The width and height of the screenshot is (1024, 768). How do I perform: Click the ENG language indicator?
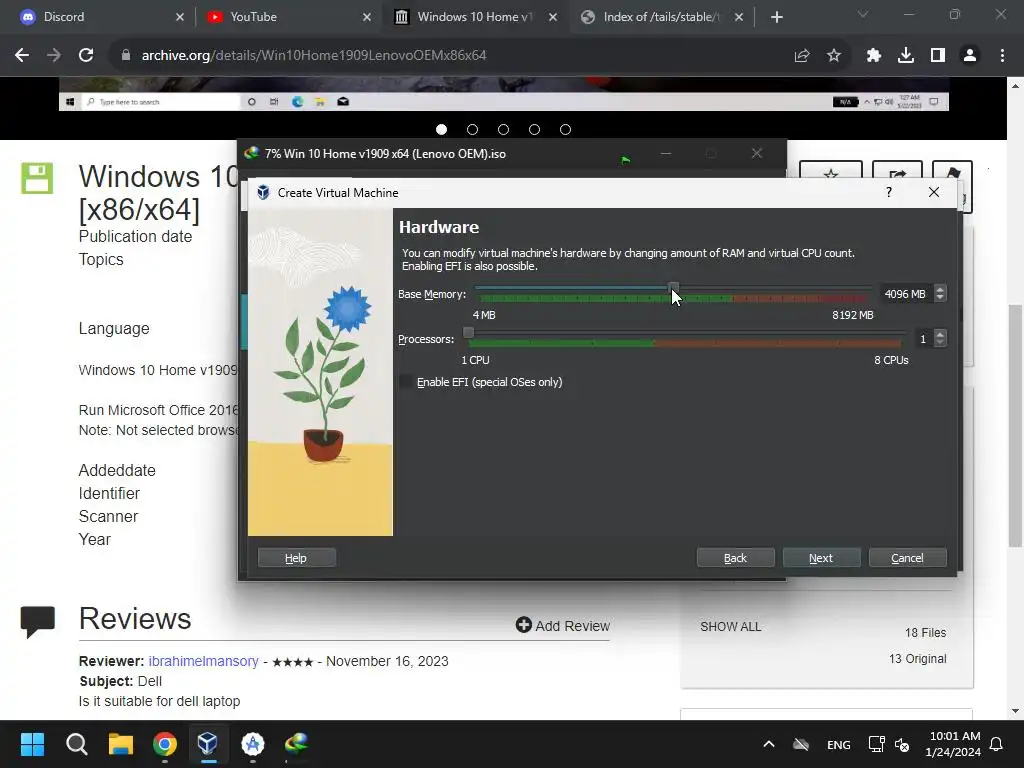tap(839, 744)
